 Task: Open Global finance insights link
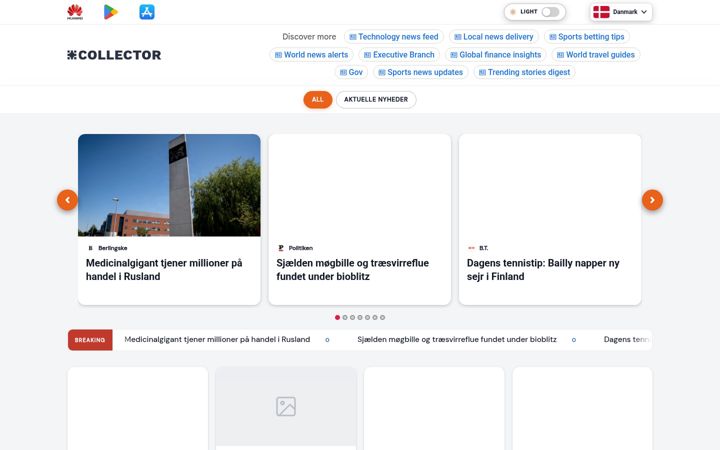495,55
